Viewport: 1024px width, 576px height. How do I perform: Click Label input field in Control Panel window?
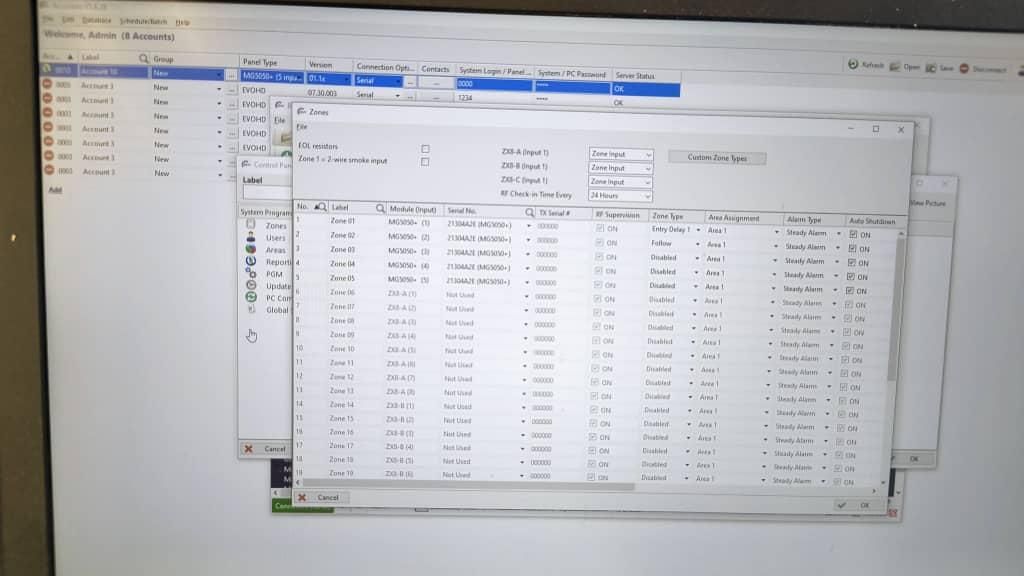267,192
